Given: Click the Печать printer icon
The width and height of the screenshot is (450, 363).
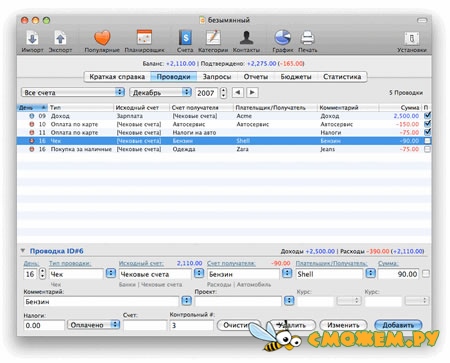Looking at the screenshot, I should click(307, 38).
